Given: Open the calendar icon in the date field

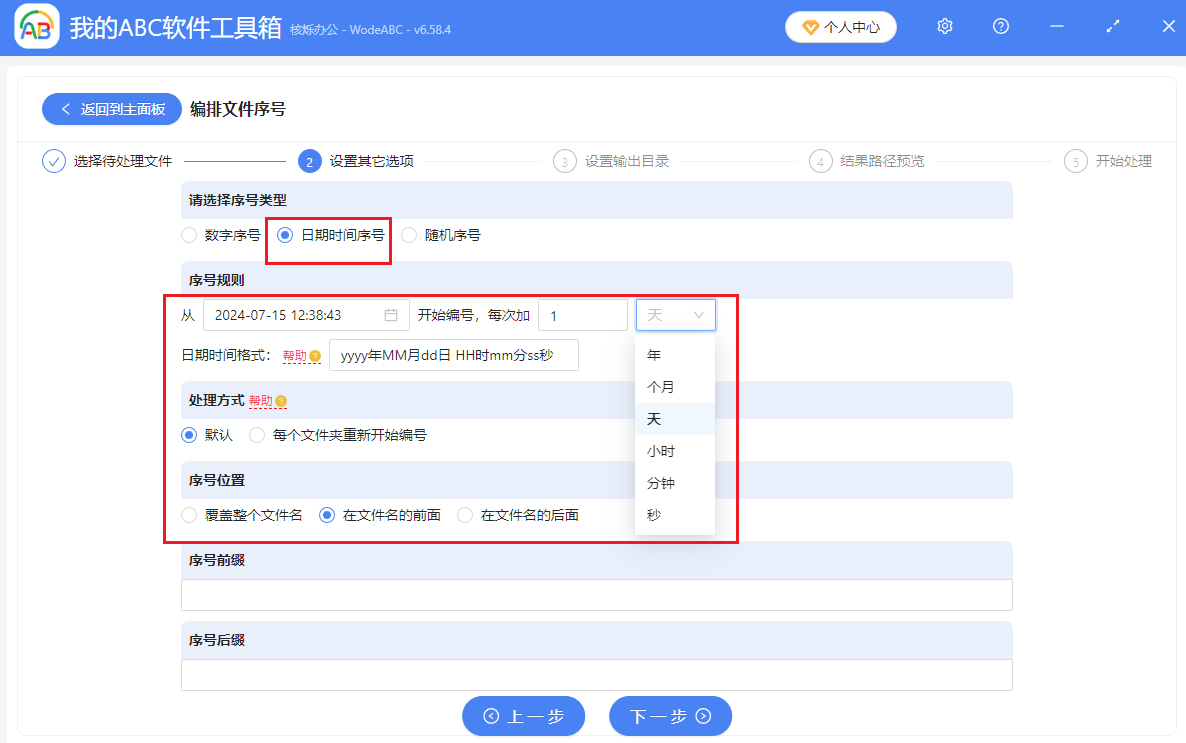Looking at the screenshot, I should click(393, 314).
